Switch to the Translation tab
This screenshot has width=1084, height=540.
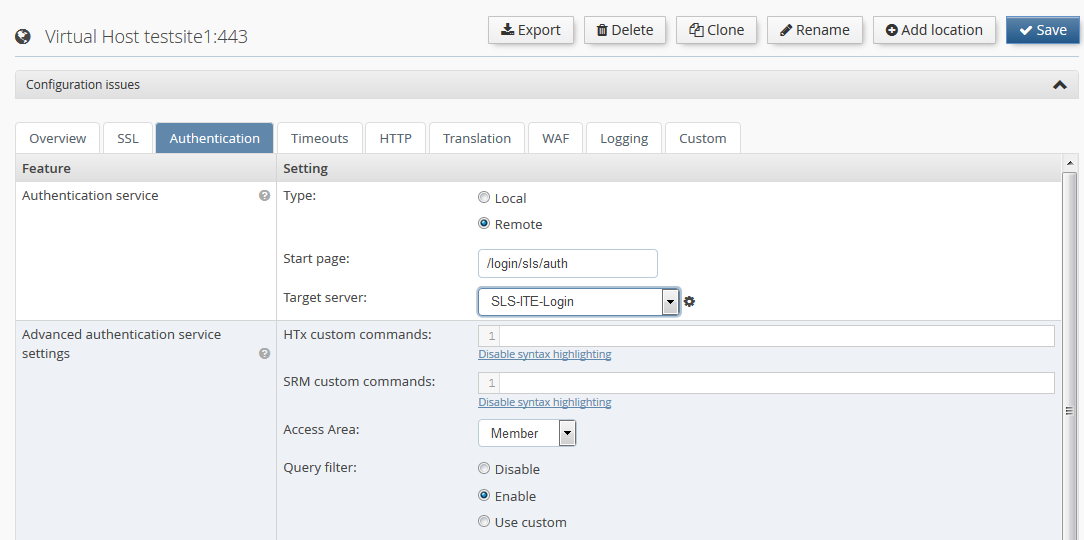pyautogui.click(x=477, y=138)
